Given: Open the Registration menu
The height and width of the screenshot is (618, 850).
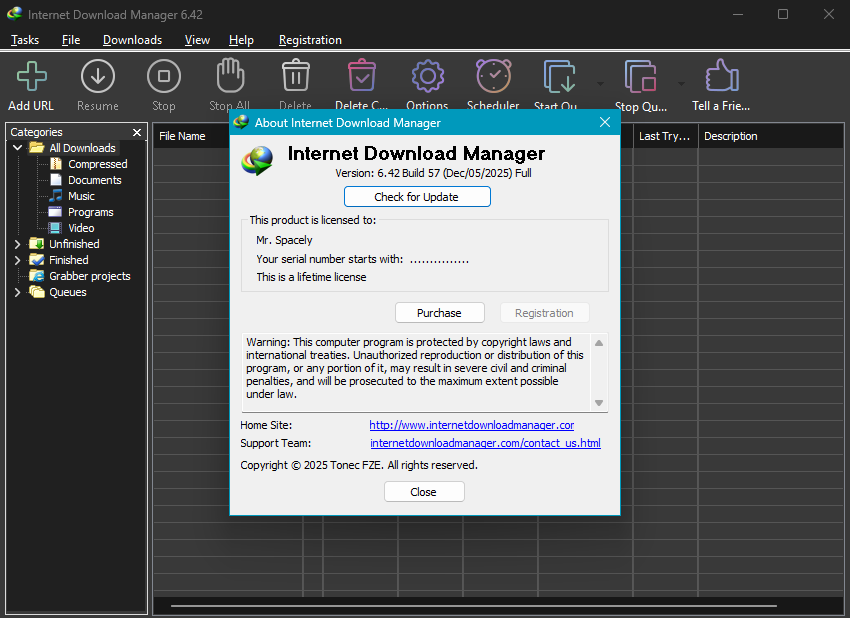Looking at the screenshot, I should [310, 40].
